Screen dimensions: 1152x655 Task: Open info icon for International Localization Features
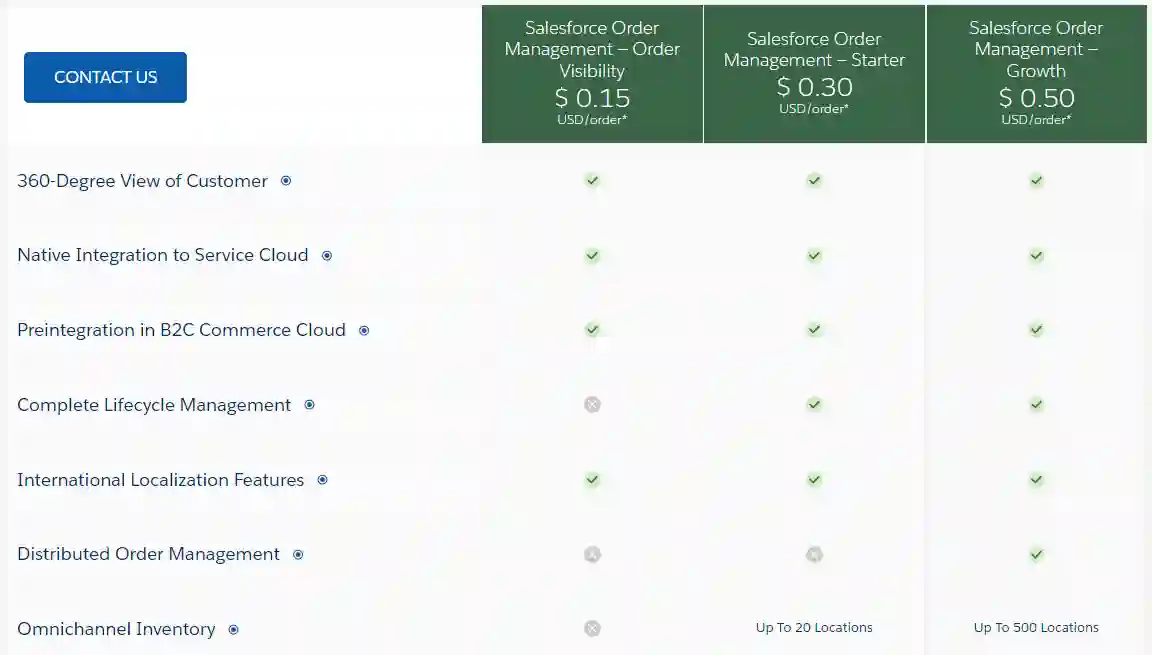coord(322,480)
